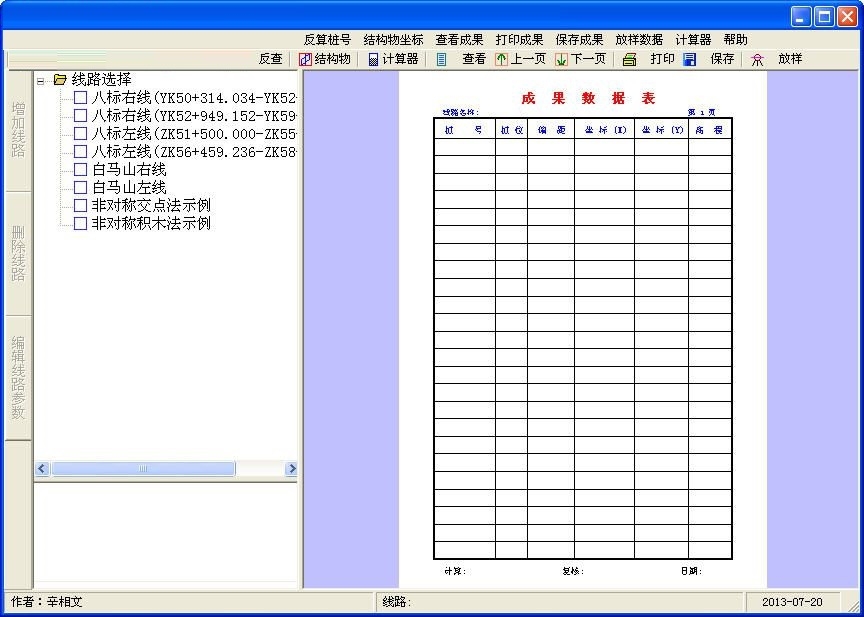Click the 线路选择 folder icon
Screen dimensions: 864x617
[x=60, y=80]
